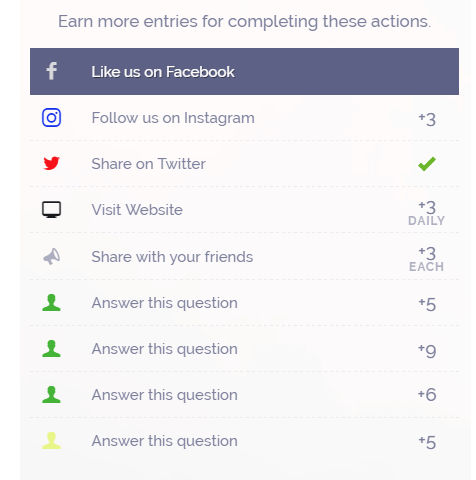Open the Share on Twitter entry
The image size is (476, 480).
[244, 164]
